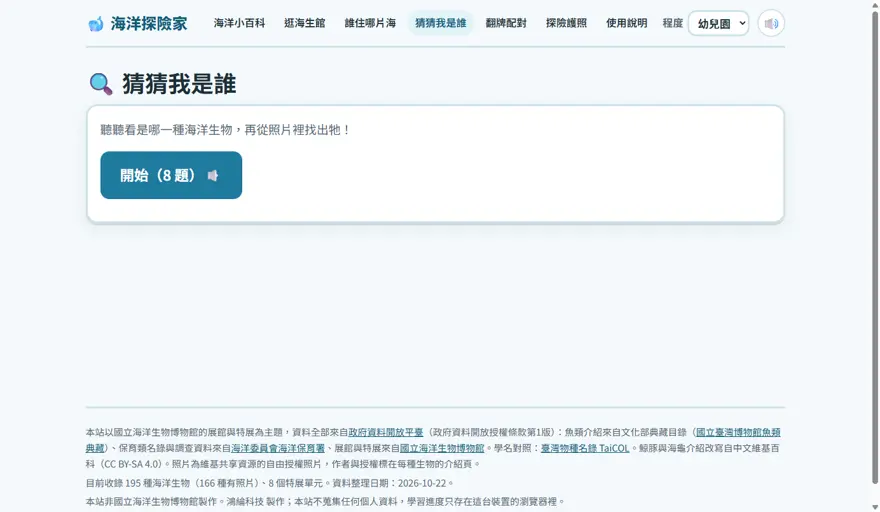Visit 國立海洋生物博物館 footer link
880x512 pixels.
[442, 448]
